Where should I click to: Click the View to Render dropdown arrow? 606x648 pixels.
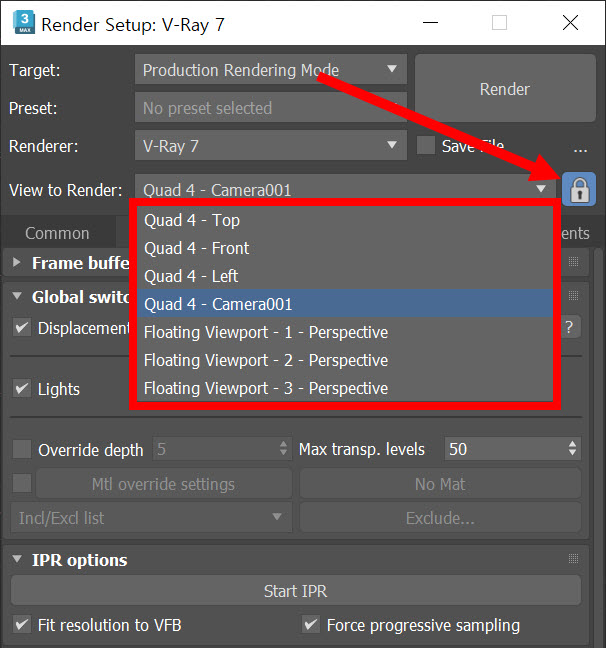[541, 189]
